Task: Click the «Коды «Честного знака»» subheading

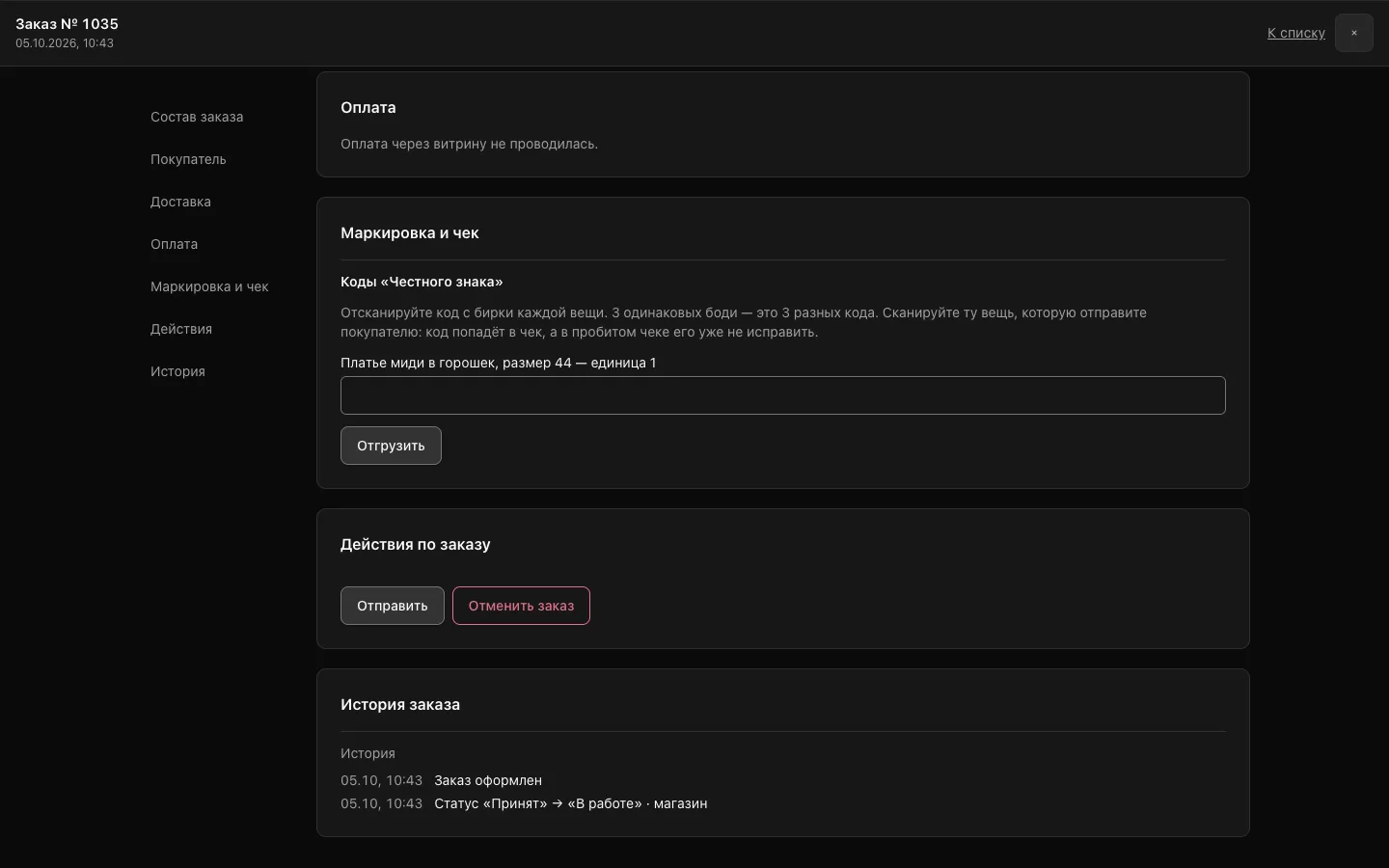Action: click(x=422, y=282)
